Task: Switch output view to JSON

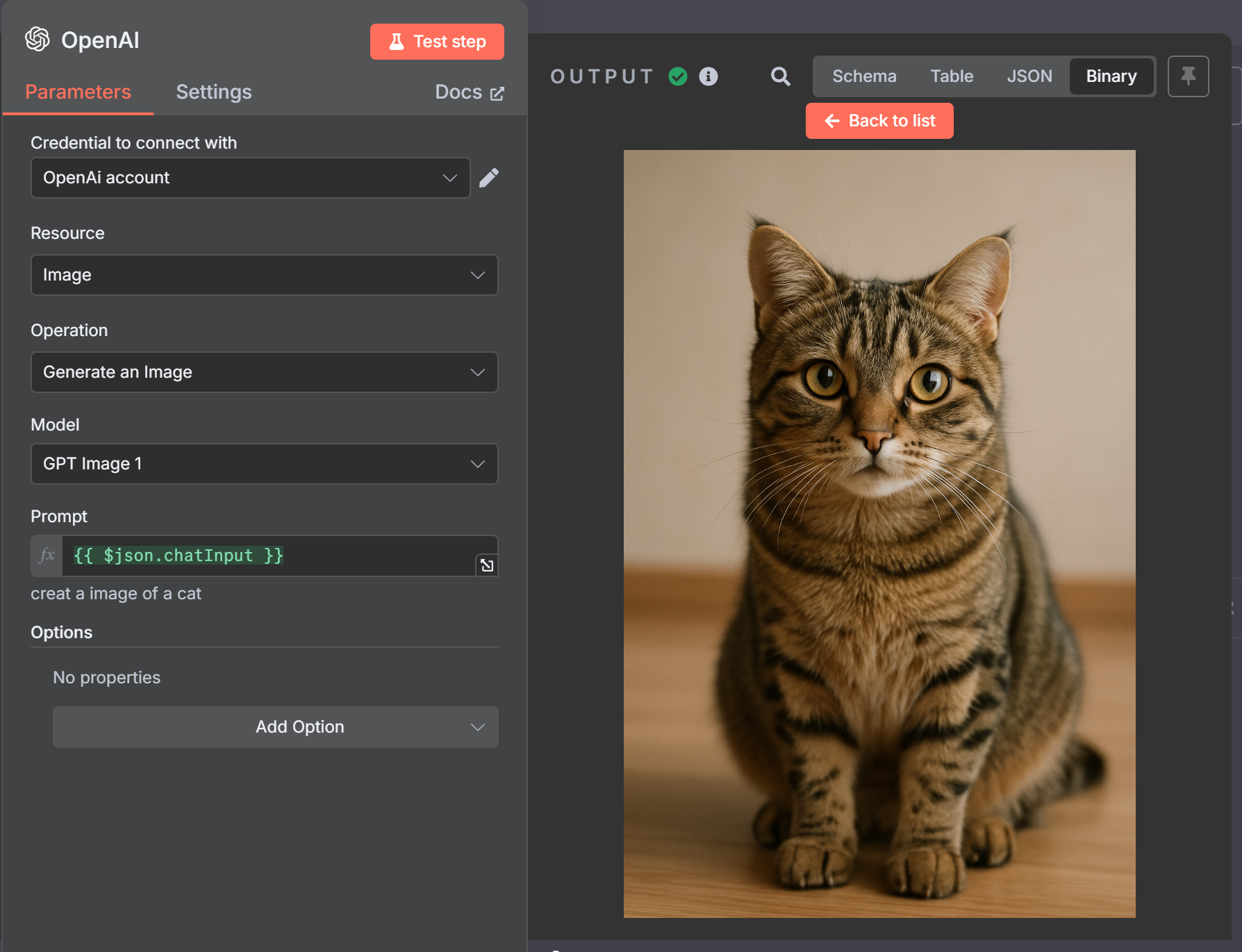Action: click(x=1029, y=76)
